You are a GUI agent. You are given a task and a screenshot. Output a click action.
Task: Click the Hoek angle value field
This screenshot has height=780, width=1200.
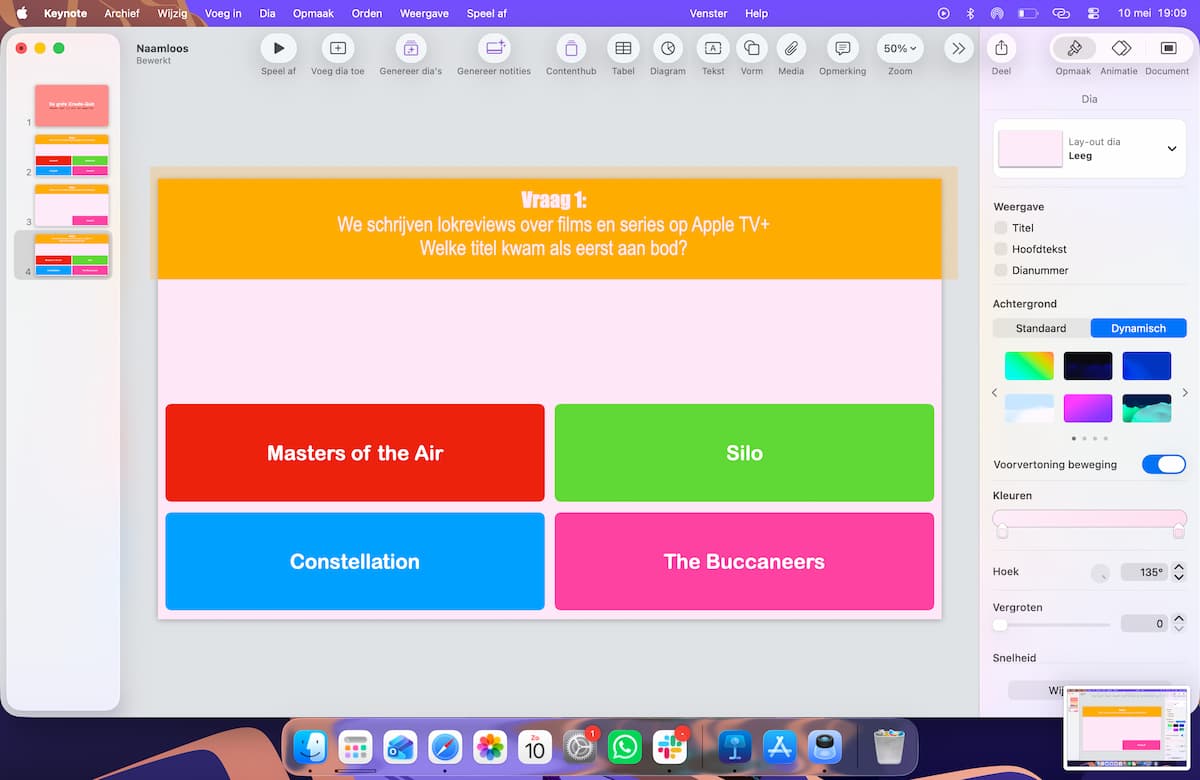click(1143, 572)
